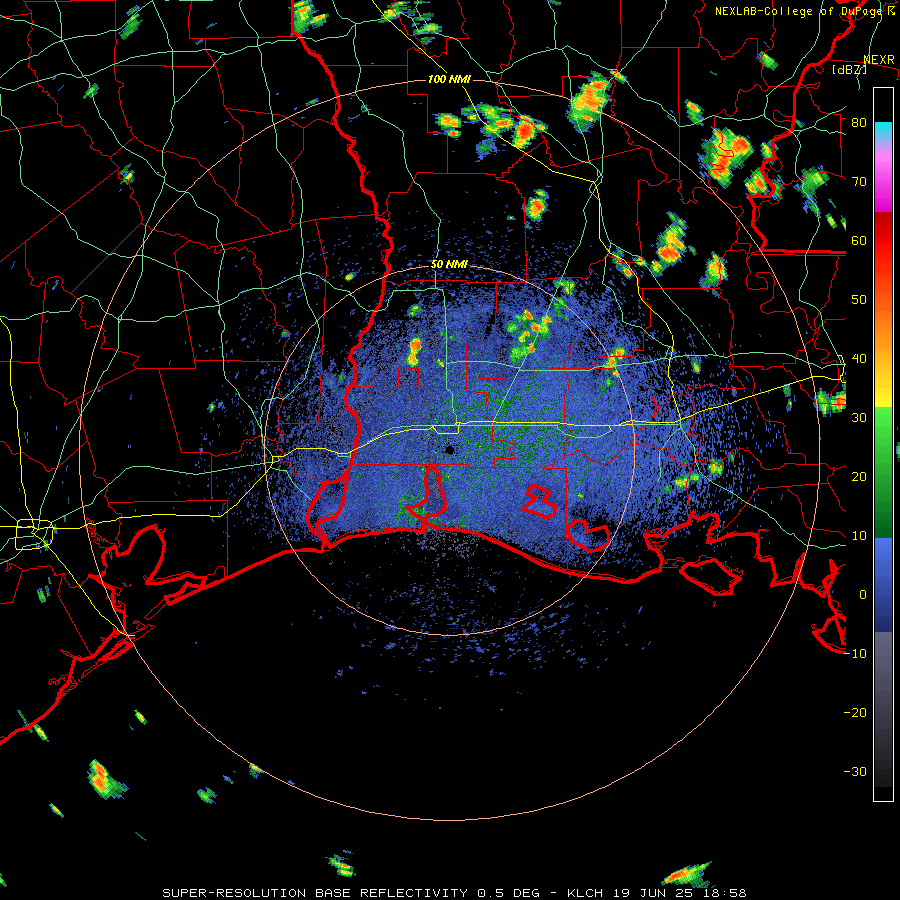Click the 60 value on the dBZ scale
The height and width of the screenshot is (900, 900).
click(x=859, y=240)
